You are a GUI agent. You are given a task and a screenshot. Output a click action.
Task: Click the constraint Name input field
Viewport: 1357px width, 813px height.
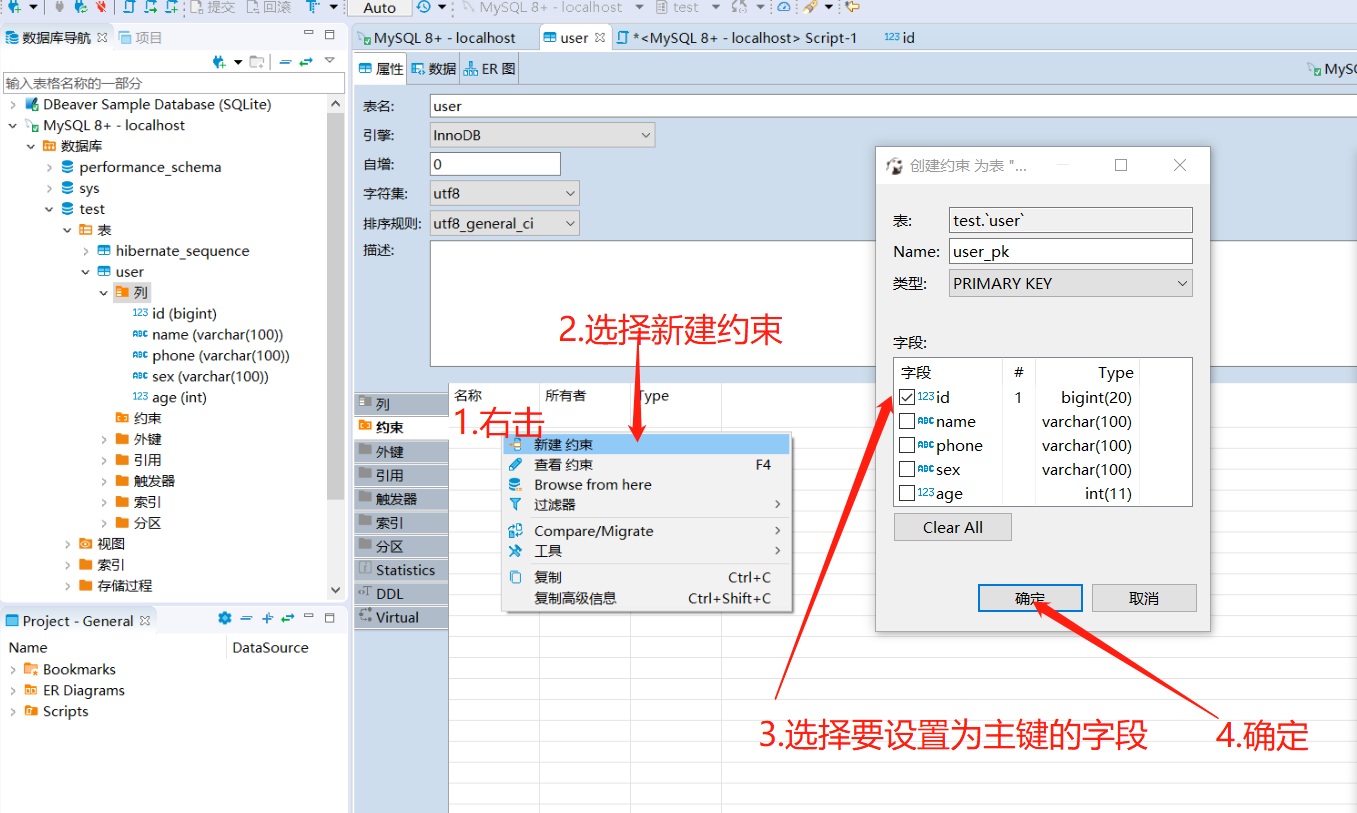(x=1070, y=251)
